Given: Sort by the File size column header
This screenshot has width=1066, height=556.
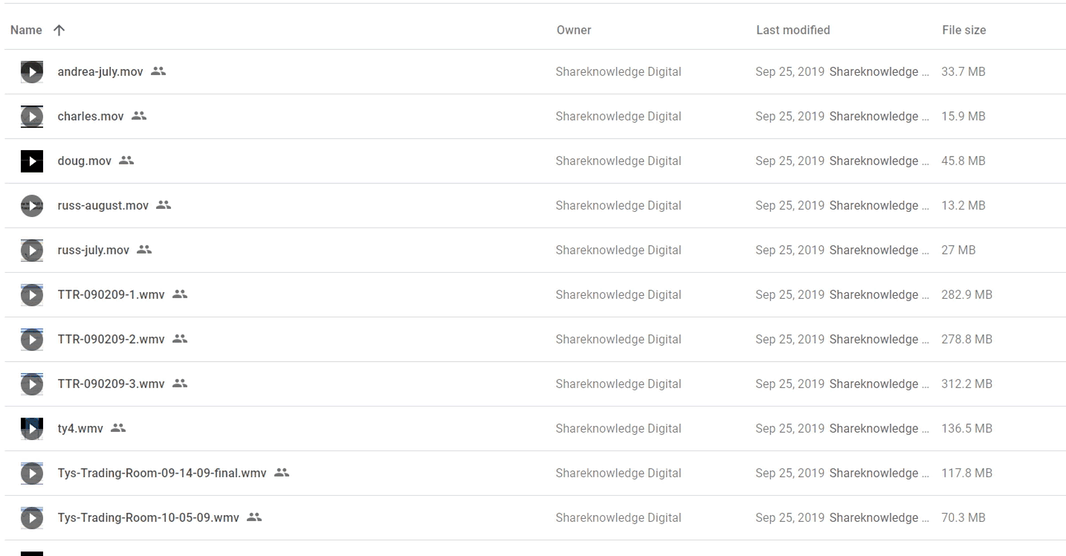Looking at the screenshot, I should pos(964,30).
